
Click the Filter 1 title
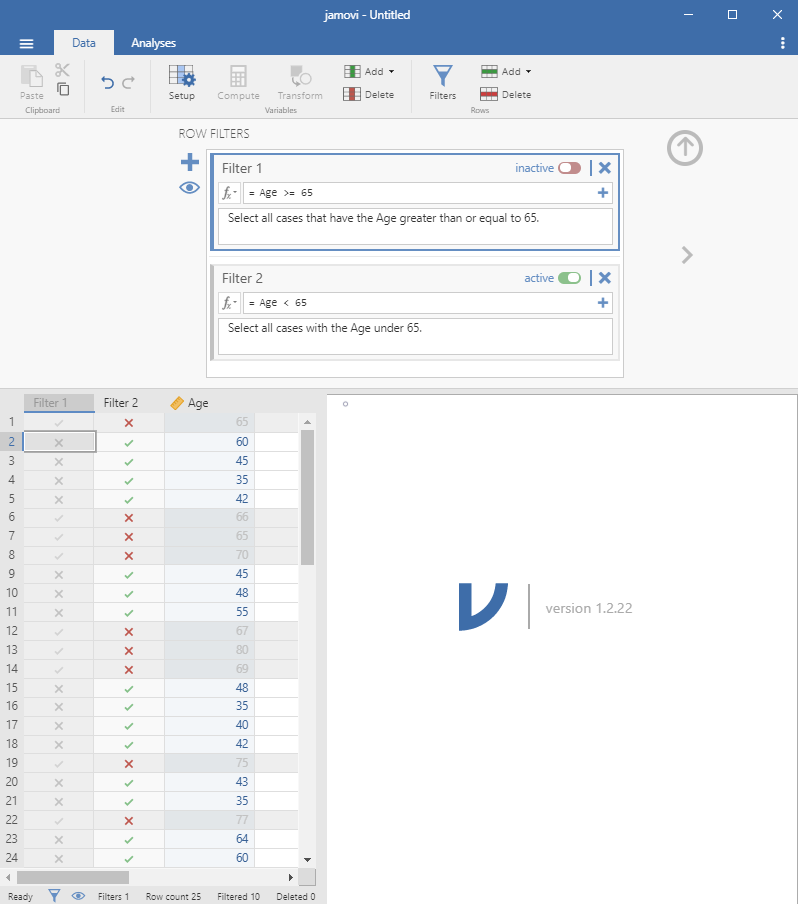click(x=242, y=168)
